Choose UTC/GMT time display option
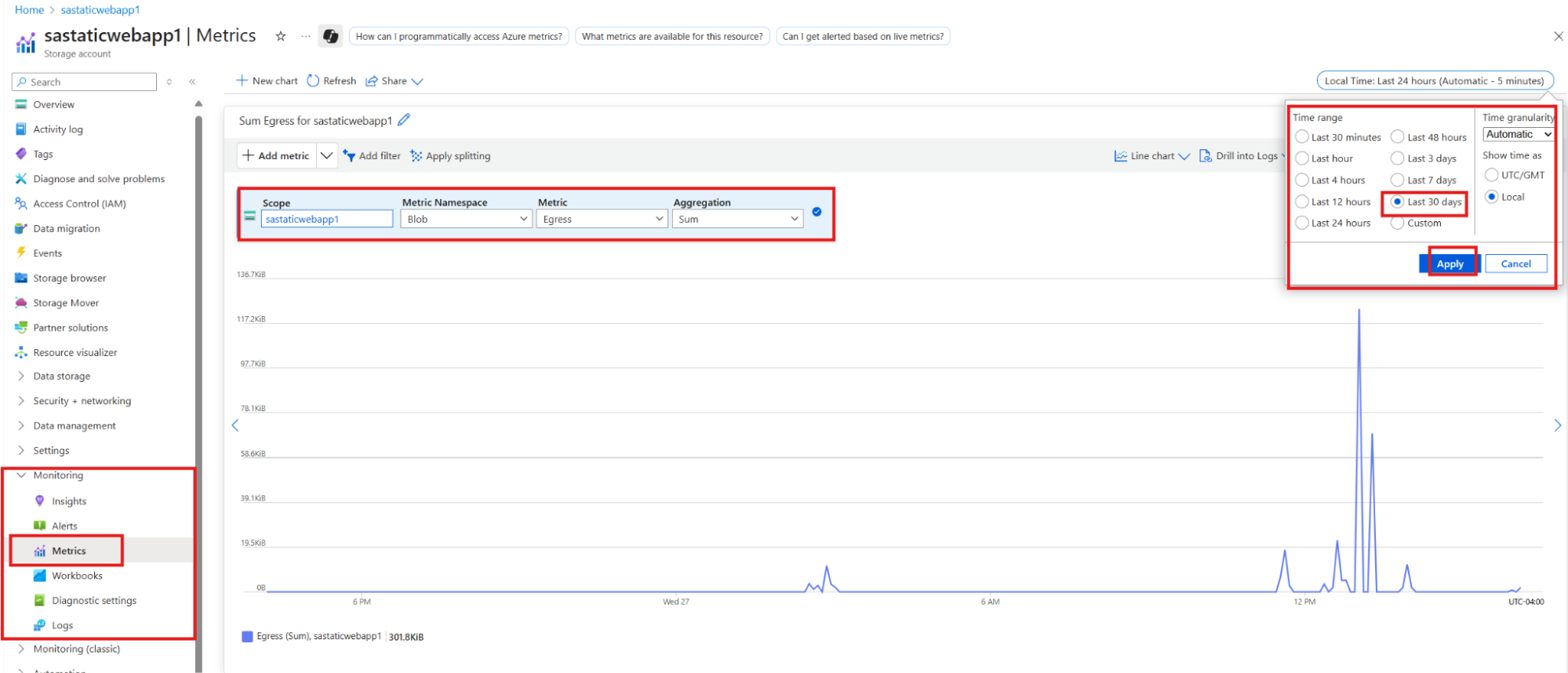The height and width of the screenshot is (673, 1568). coord(1491,175)
